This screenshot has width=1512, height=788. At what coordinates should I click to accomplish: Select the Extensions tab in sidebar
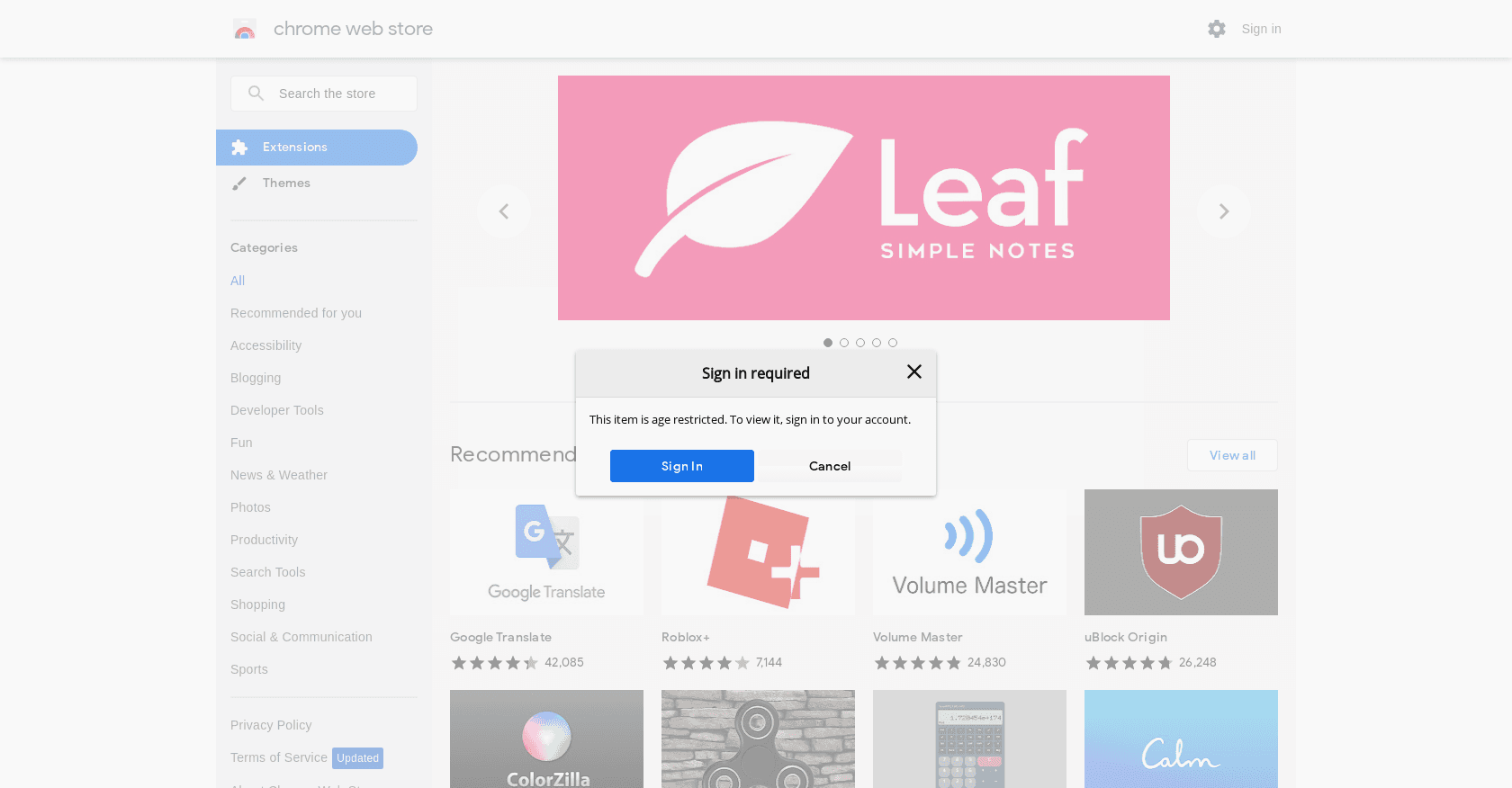[x=317, y=148]
